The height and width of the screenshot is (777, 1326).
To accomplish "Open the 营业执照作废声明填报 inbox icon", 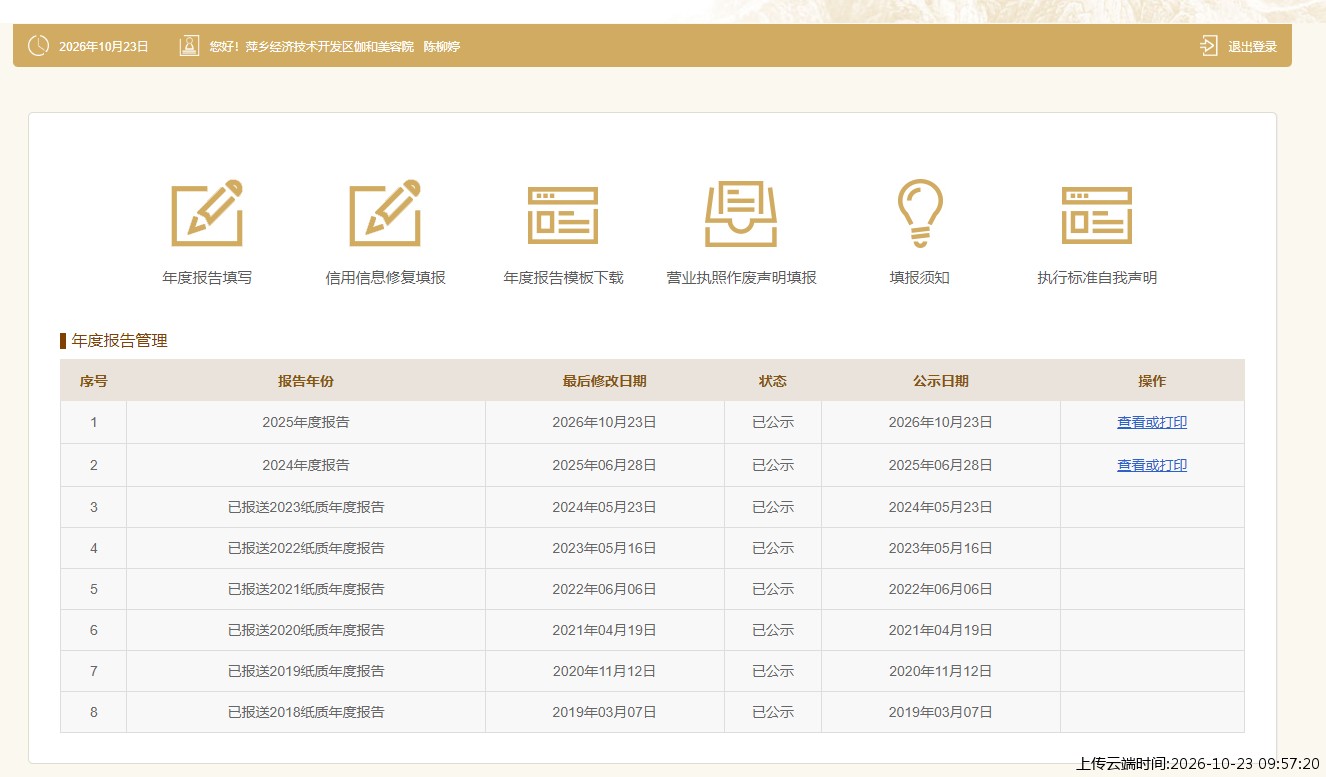I will (x=741, y=214).
